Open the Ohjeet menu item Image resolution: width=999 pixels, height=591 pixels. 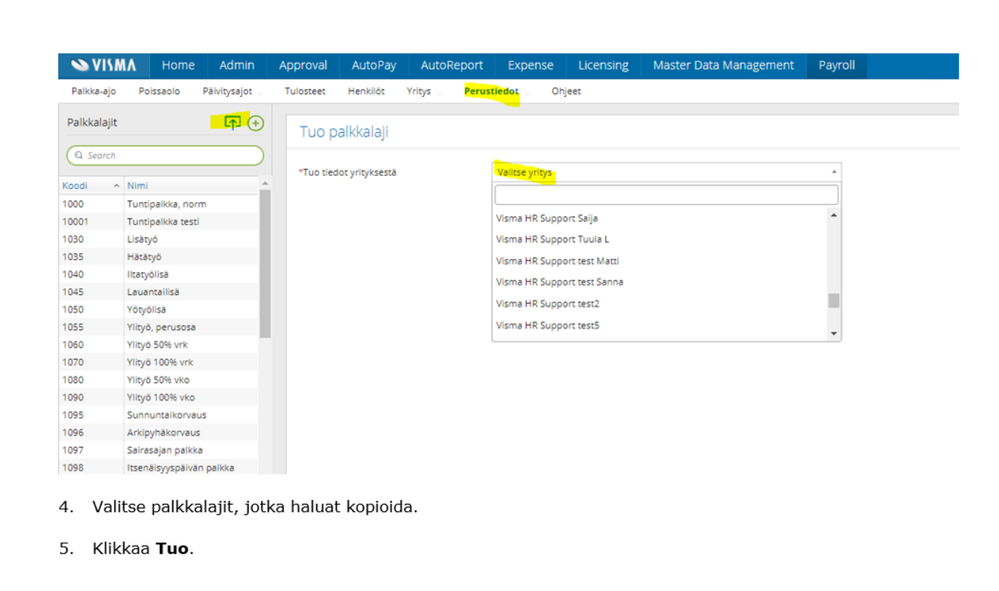(x=566, y=91)
